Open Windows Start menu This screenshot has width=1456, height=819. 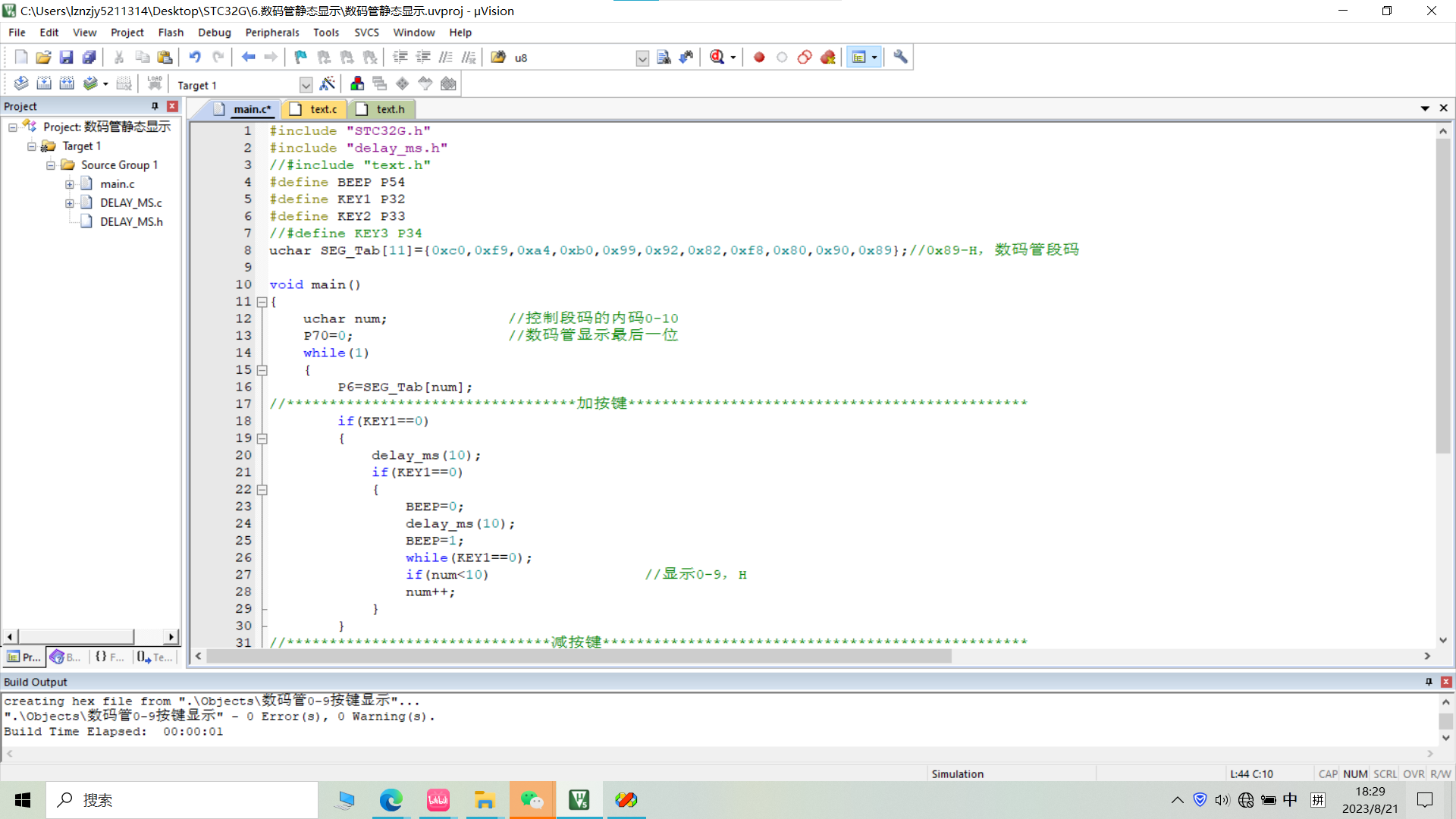(x=23, y=800)
